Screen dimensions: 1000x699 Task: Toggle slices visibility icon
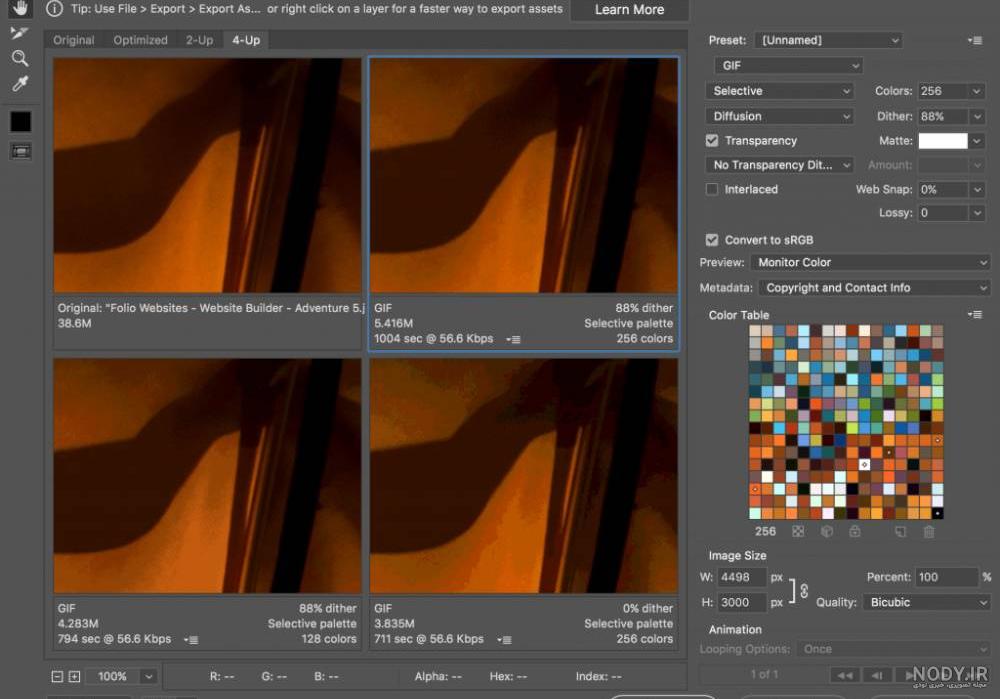click(x=20, y=151)
